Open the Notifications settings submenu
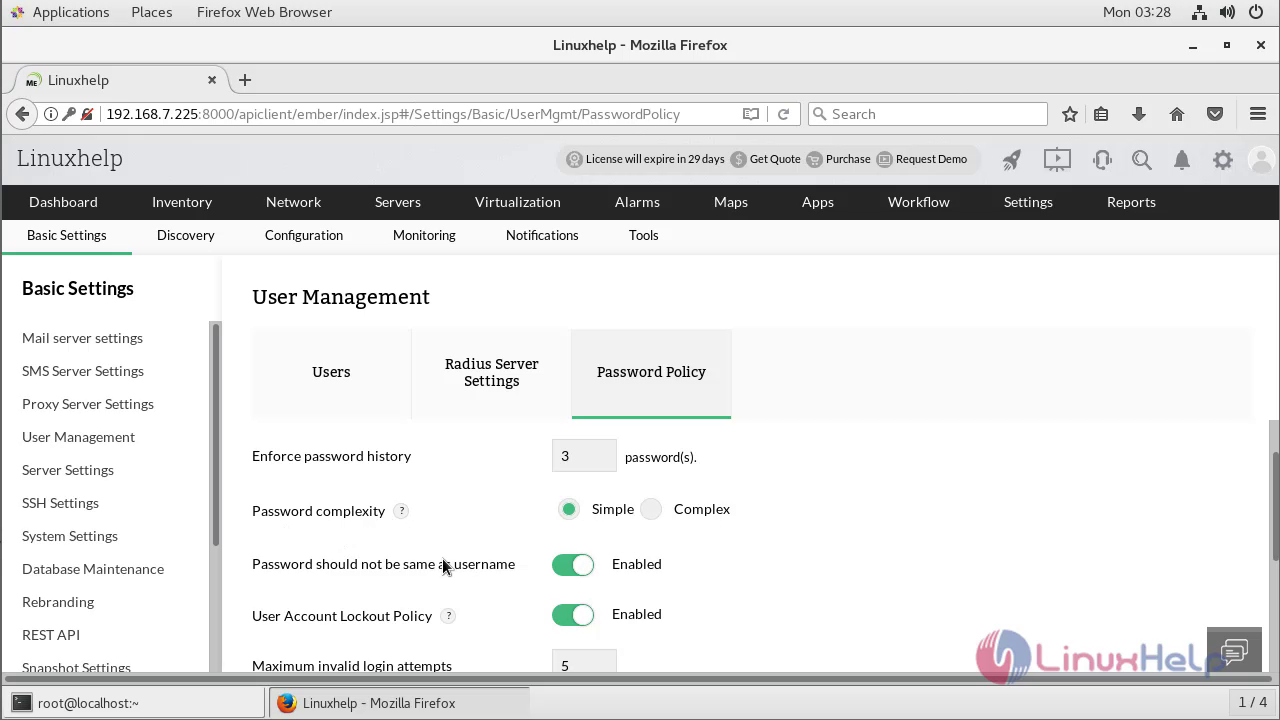The width and height of the screenshot is (1280, 720). tap(542, 235)
